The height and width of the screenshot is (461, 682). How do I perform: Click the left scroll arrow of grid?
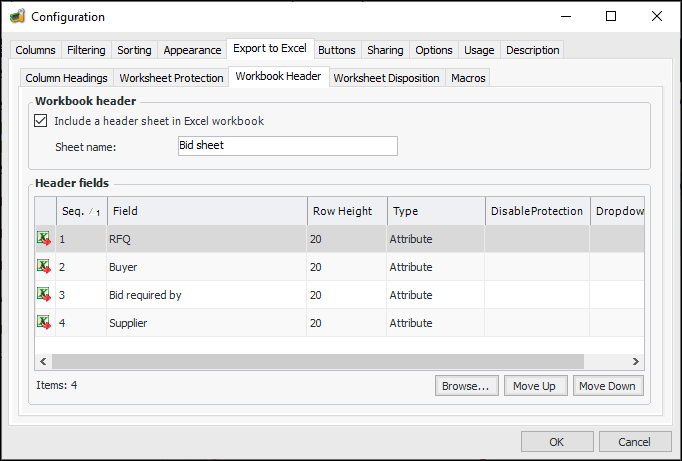pyautogui.click(x=43, y=361)
